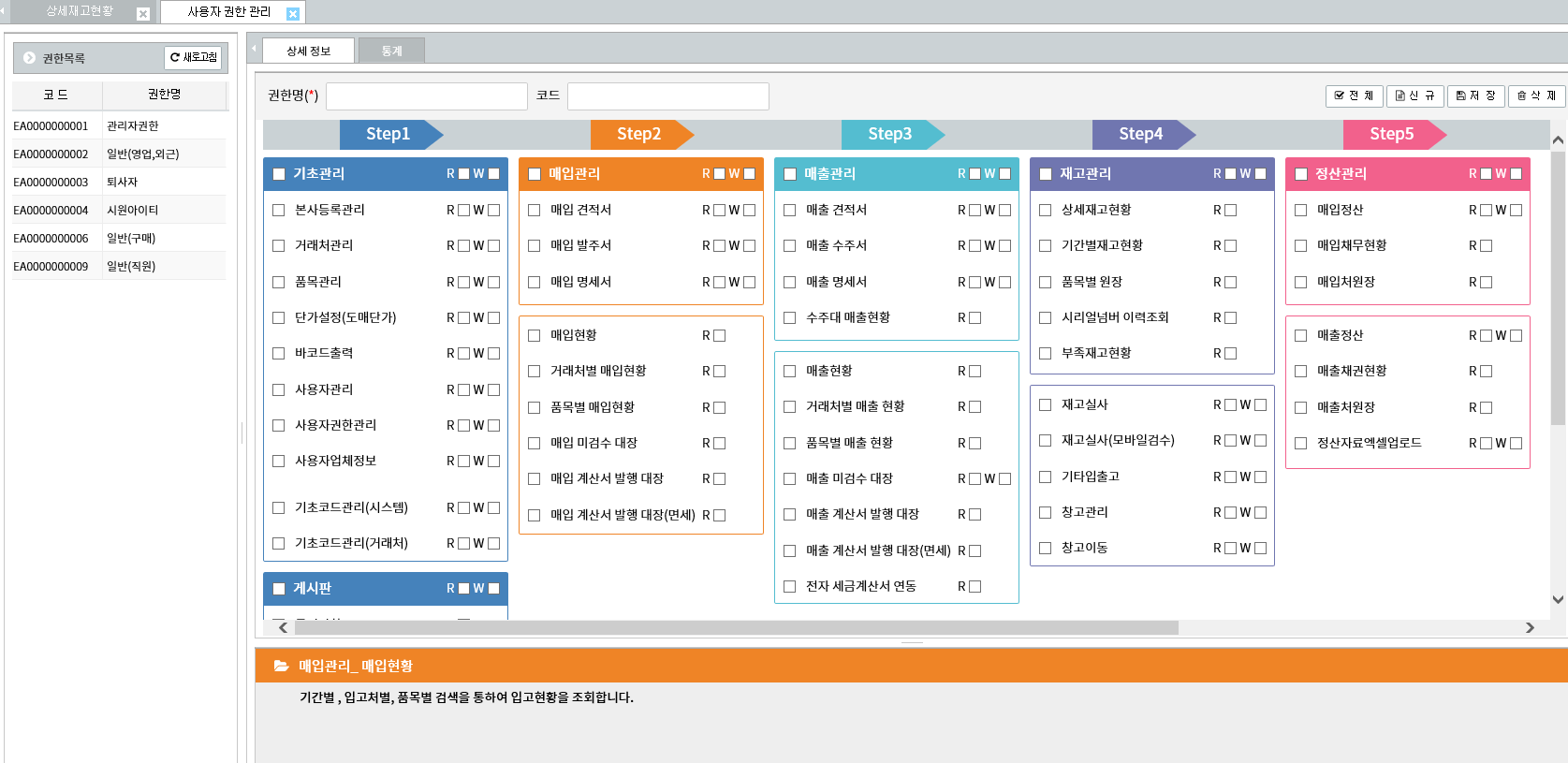The width and height of the screenshot is (1568, 763).
Task: Select the 퇴사자 permission row
Action: tap(119, 182)
